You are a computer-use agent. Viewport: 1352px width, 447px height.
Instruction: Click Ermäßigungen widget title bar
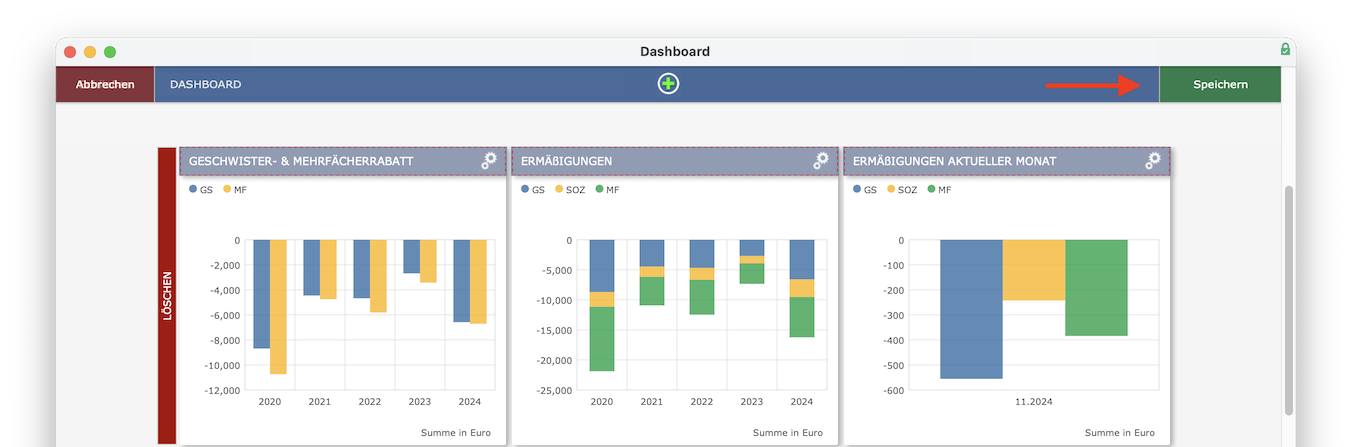tap(674, 161)
